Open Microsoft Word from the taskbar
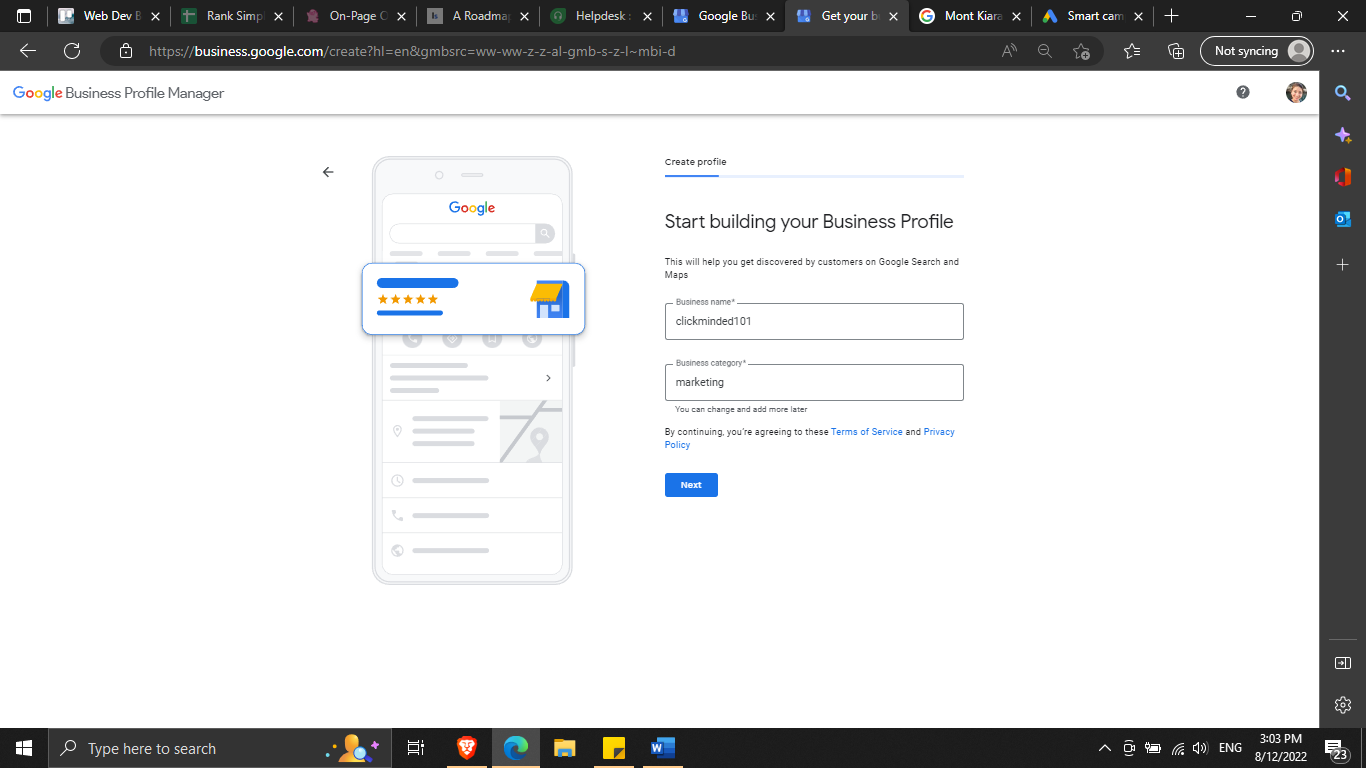 (662, 748)
